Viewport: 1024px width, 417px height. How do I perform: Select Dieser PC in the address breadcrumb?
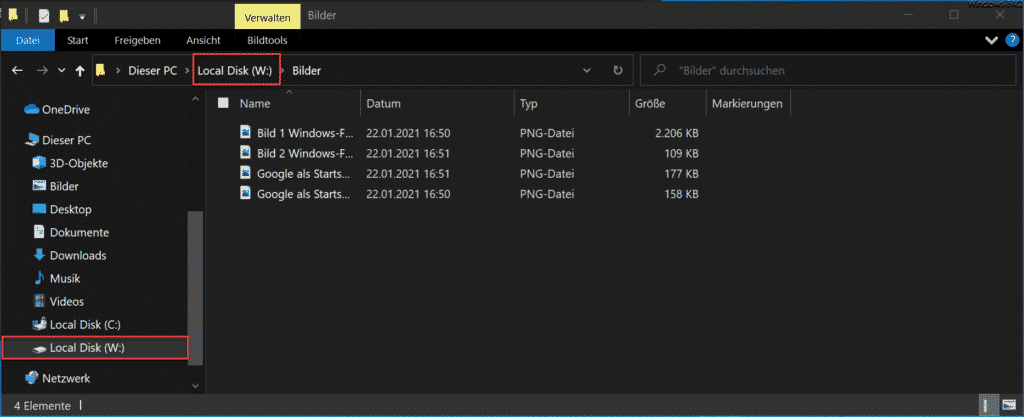(153, 70)
